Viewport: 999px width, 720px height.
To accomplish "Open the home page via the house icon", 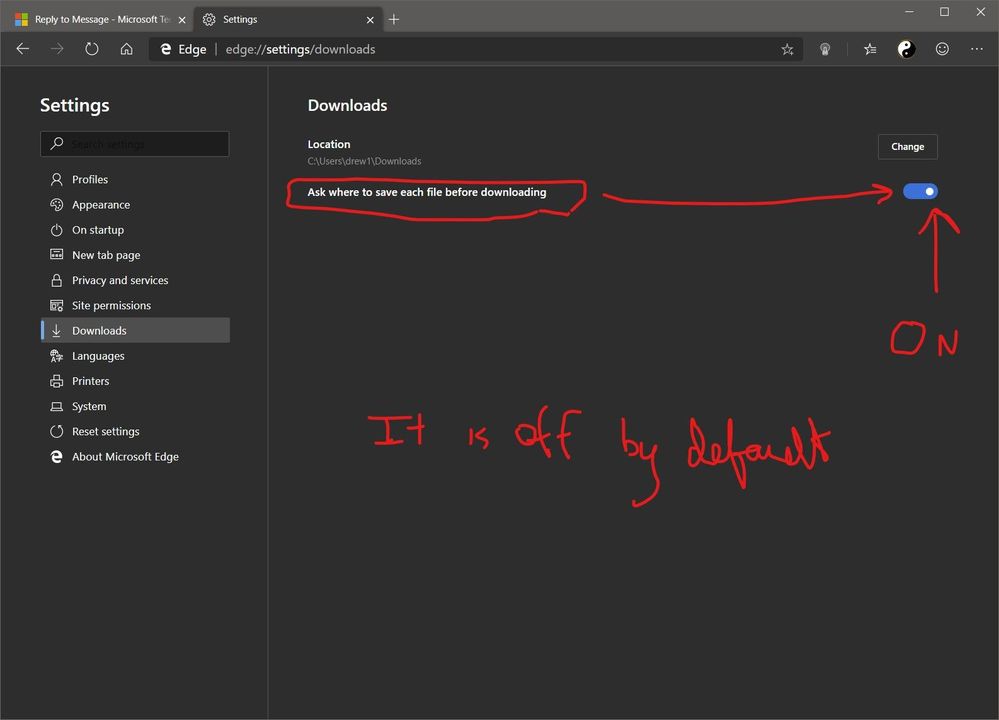I will (127, 49).
